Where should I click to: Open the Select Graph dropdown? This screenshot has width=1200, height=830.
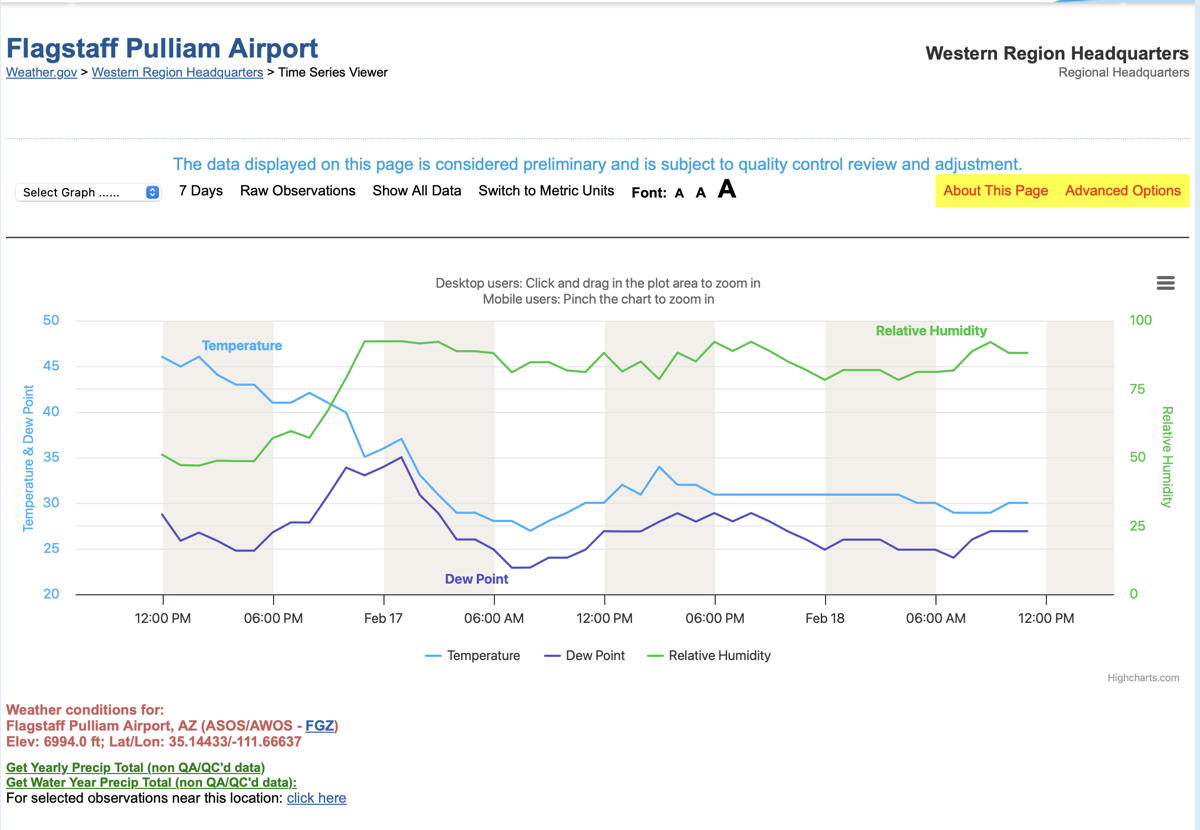point(89,192)
